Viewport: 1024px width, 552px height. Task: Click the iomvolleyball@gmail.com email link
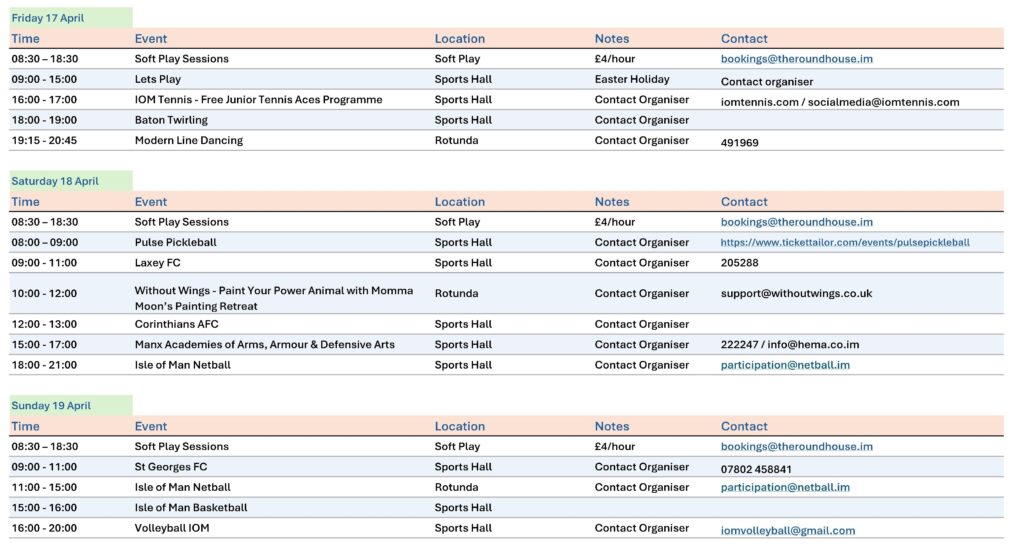pyautogui.click(x=788, y=531)
